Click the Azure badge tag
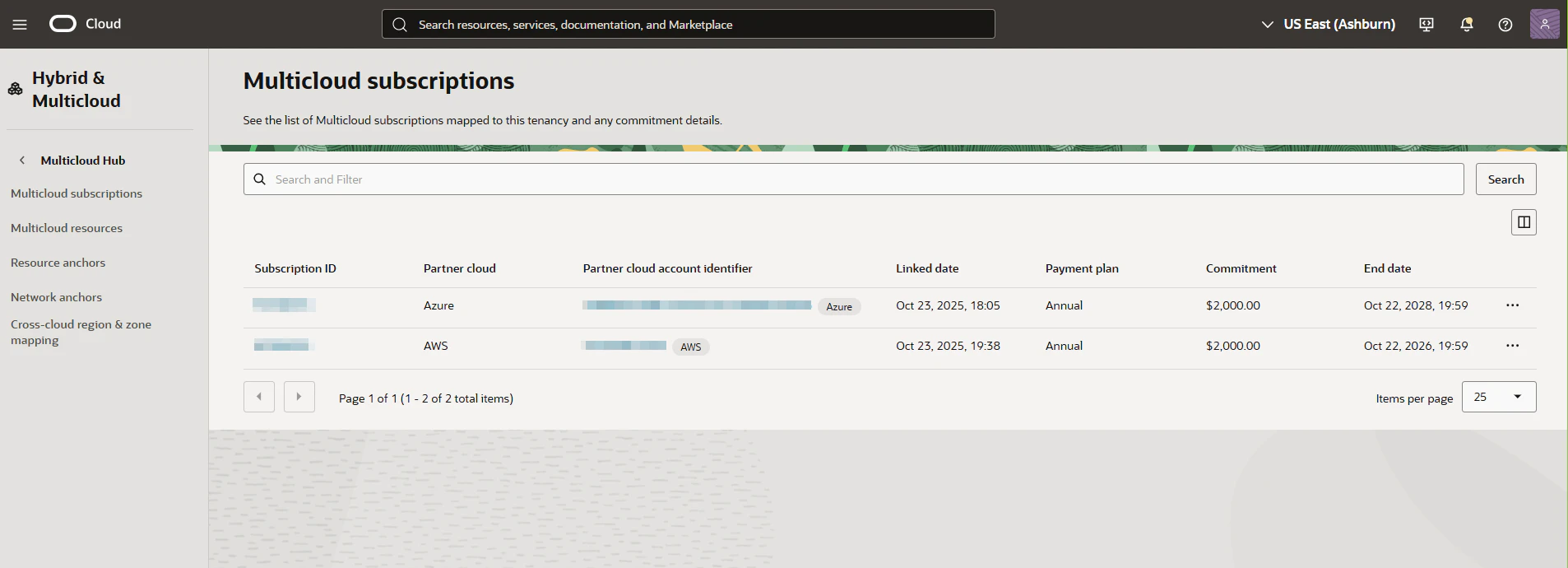 tap(839, 306)
